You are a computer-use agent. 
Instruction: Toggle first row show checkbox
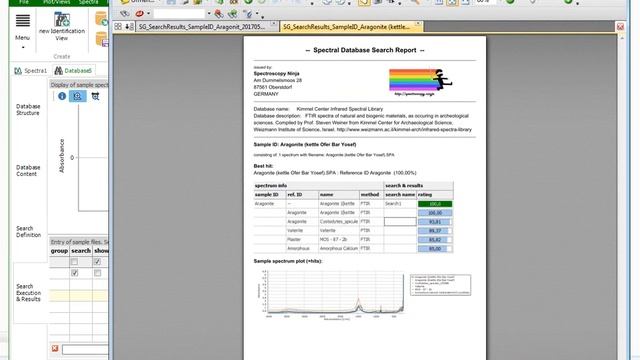pos(97,262)
